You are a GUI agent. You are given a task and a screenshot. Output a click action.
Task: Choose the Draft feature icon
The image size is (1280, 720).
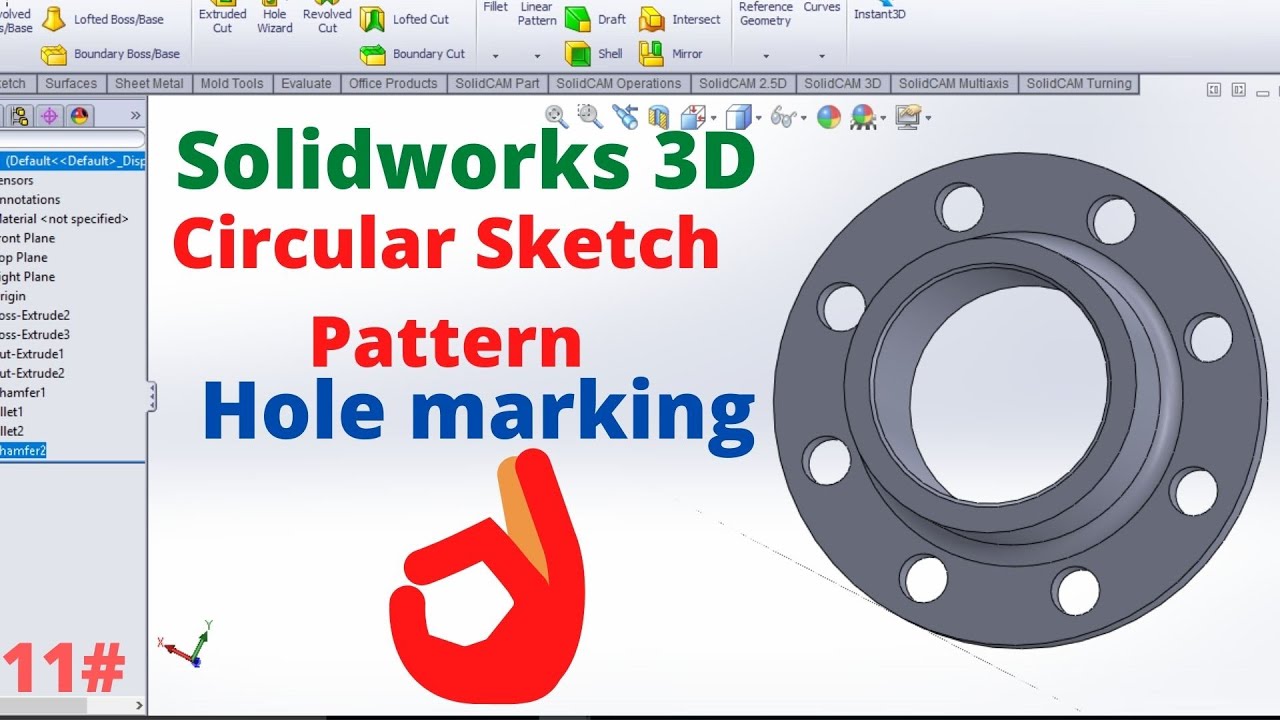(x=577, y=19)
